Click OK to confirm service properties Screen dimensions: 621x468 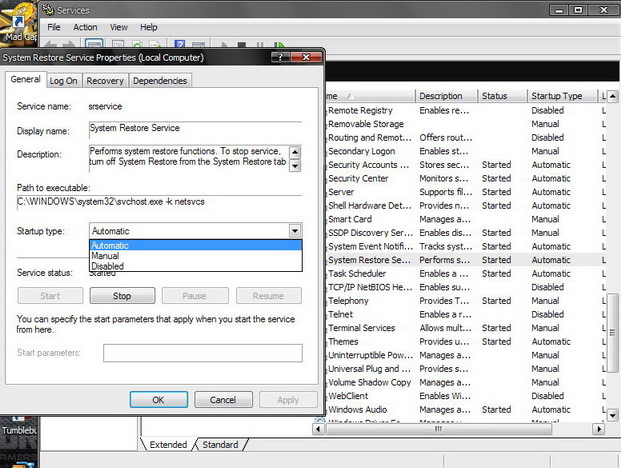pyautogui.click(x=158, y=399)
